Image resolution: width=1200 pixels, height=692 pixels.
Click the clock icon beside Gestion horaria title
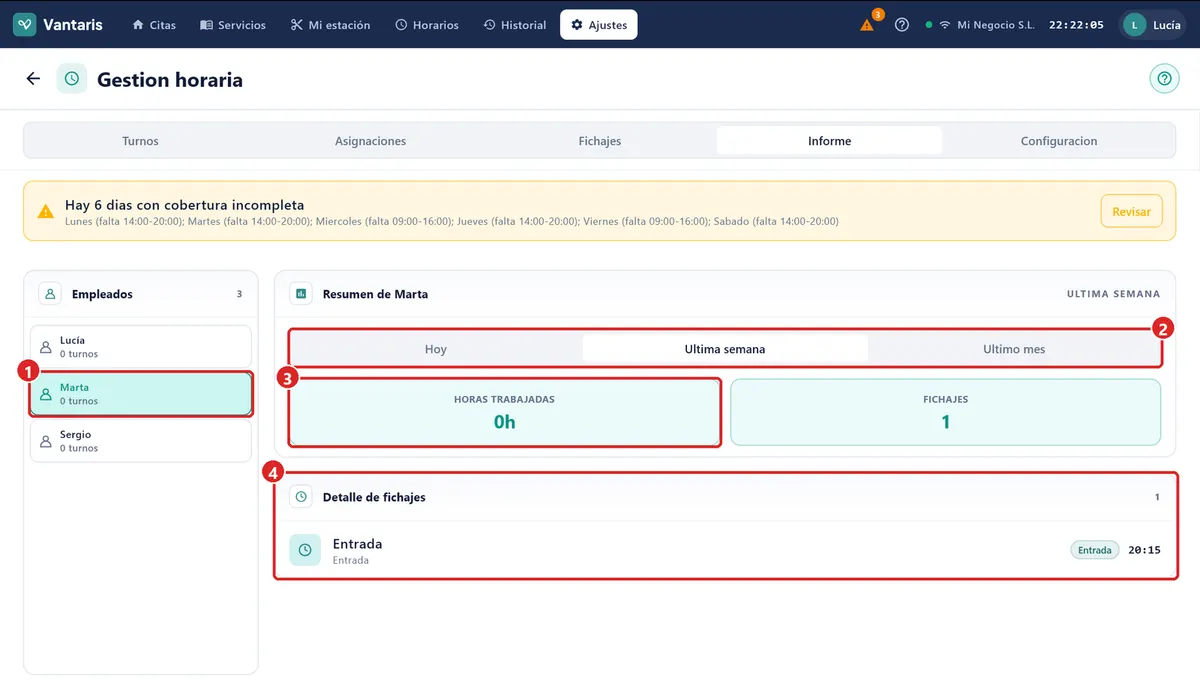tap(72, 79)
